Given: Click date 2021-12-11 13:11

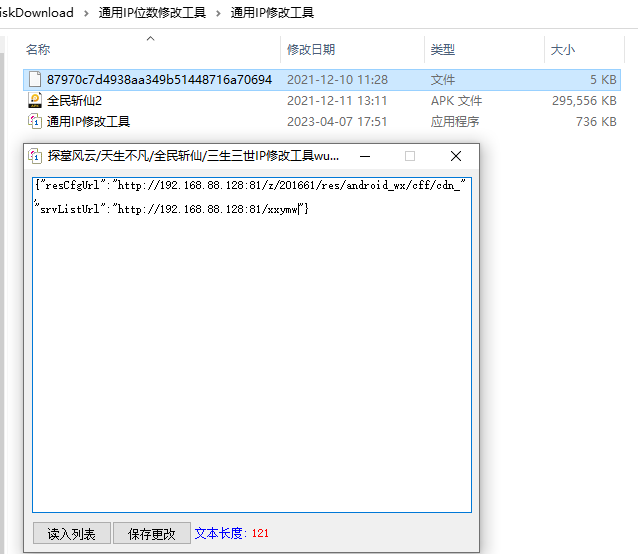Looking at the screenshot, I should pos(337,100).
